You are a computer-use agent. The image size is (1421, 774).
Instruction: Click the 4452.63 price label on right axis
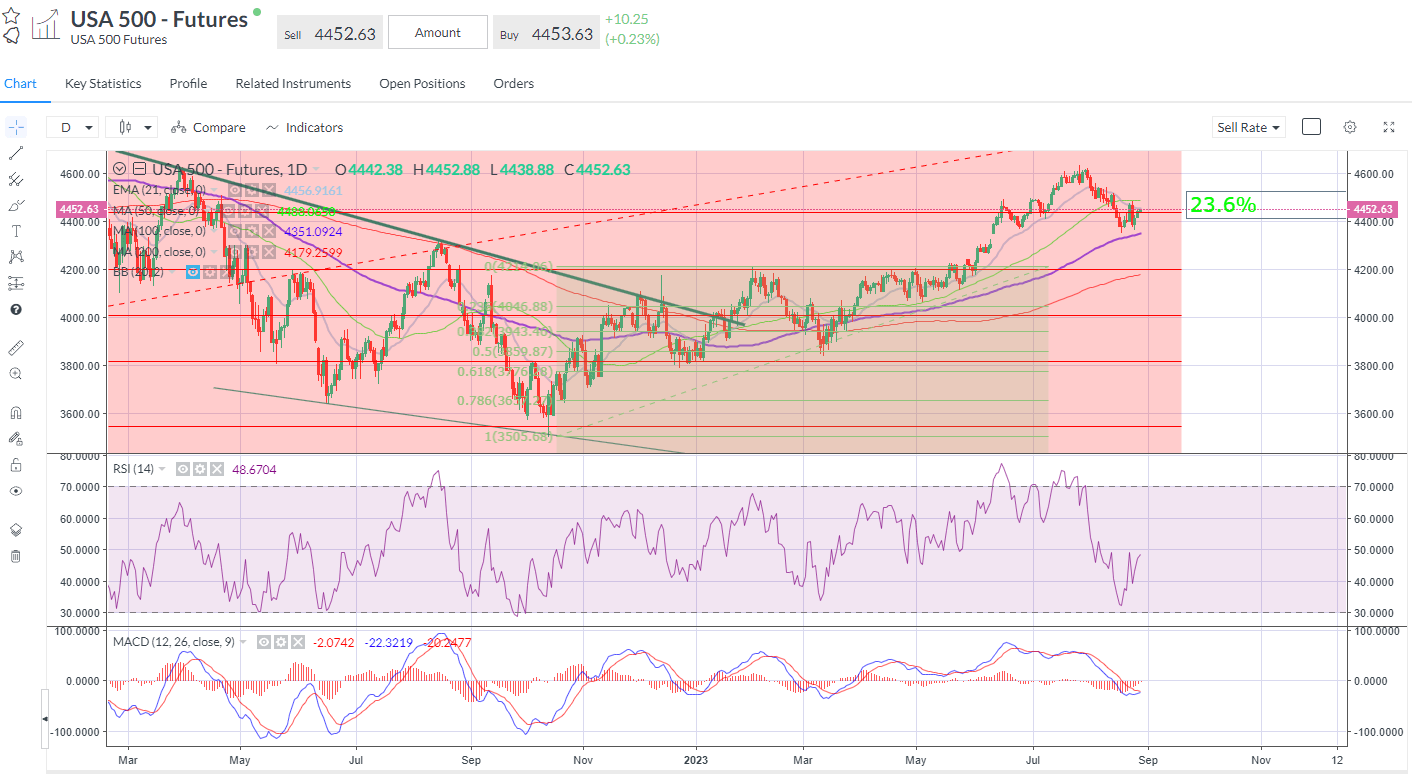tap(1373, 209)
